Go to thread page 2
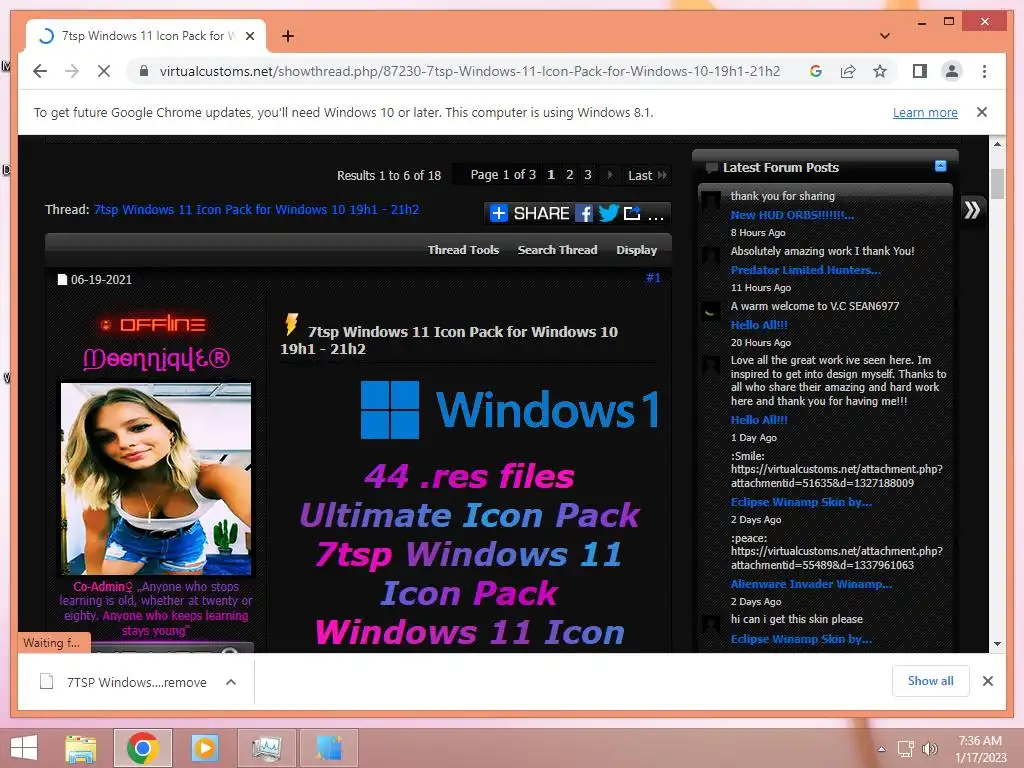The image size is (1024, 768). (569, 174)
